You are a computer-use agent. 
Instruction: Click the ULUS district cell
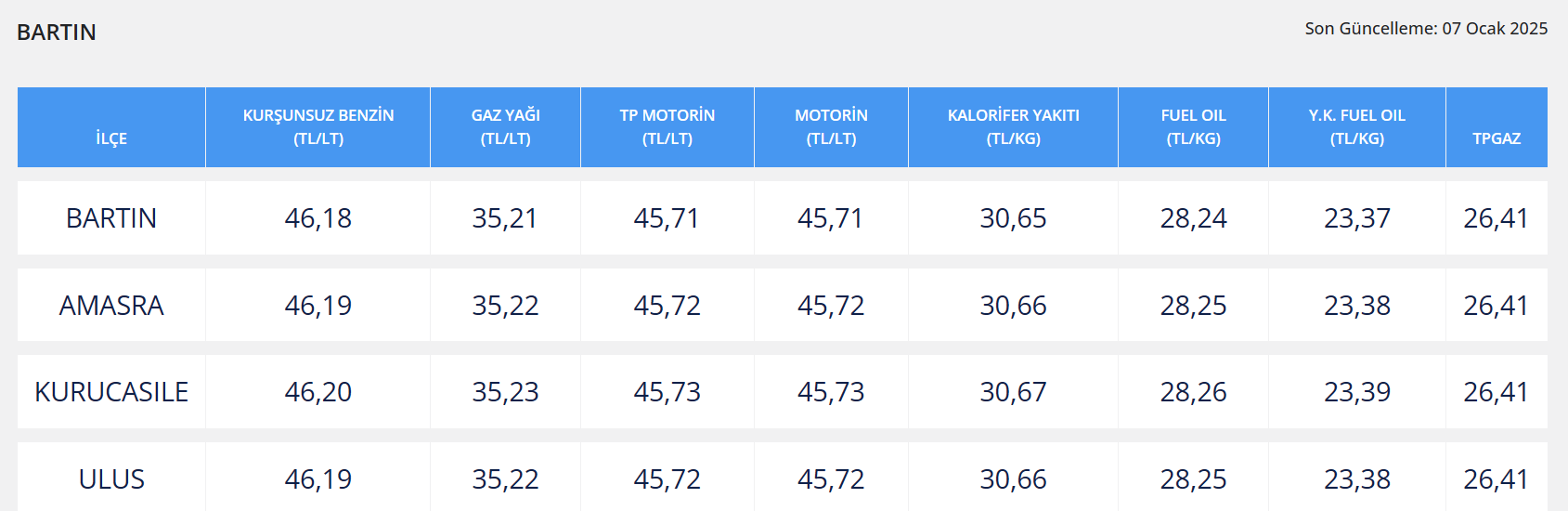[111, 479]
